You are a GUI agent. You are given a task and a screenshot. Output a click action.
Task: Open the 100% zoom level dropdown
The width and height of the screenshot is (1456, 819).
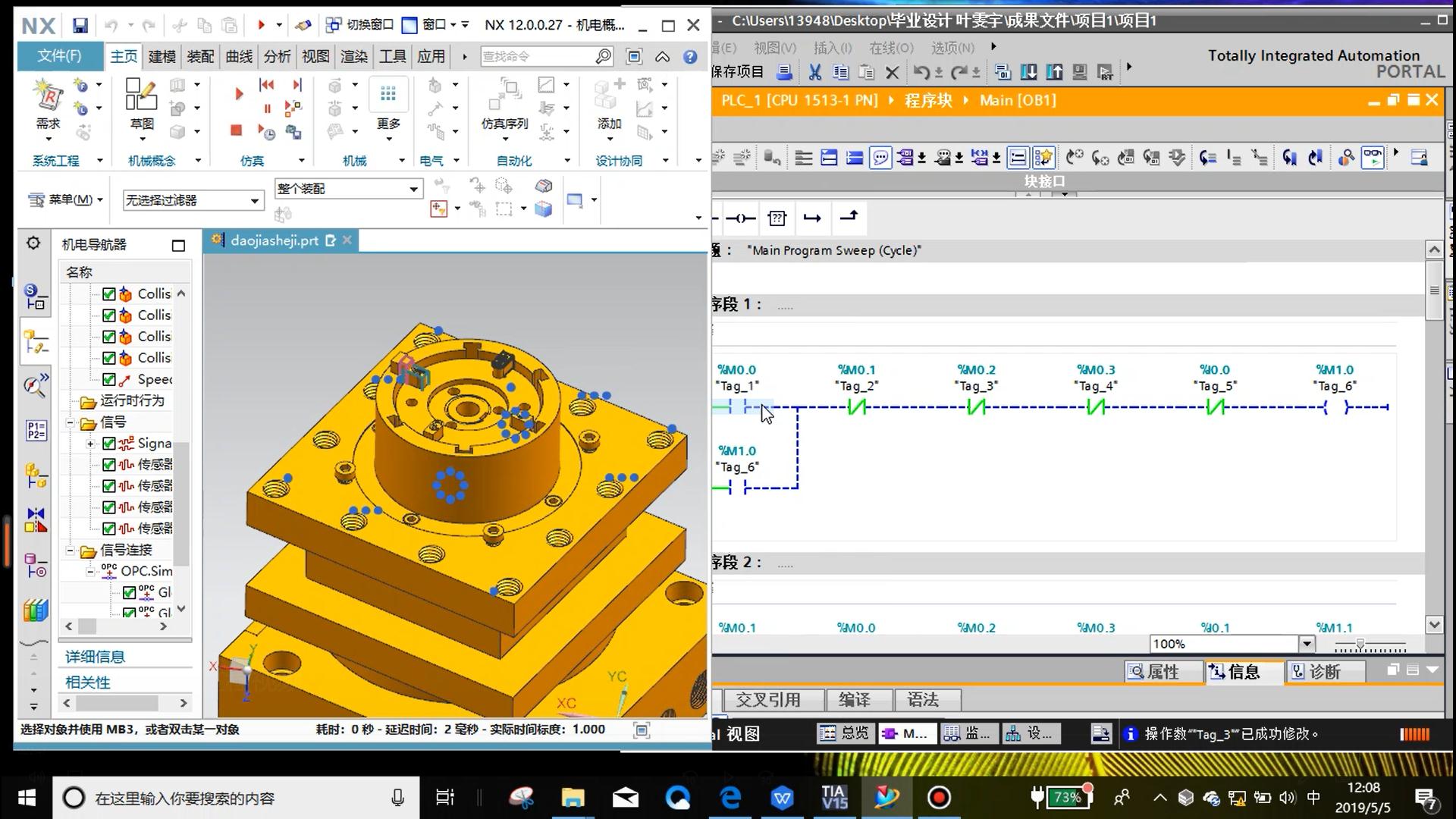[1306, 644]
